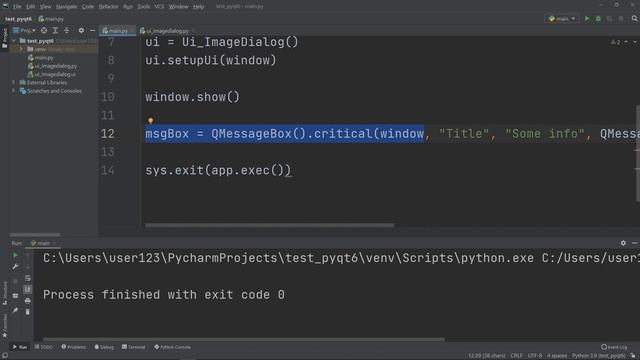Open the Event Log in status bar
Viewport: 640px width, 360px height.
point(614,347)
